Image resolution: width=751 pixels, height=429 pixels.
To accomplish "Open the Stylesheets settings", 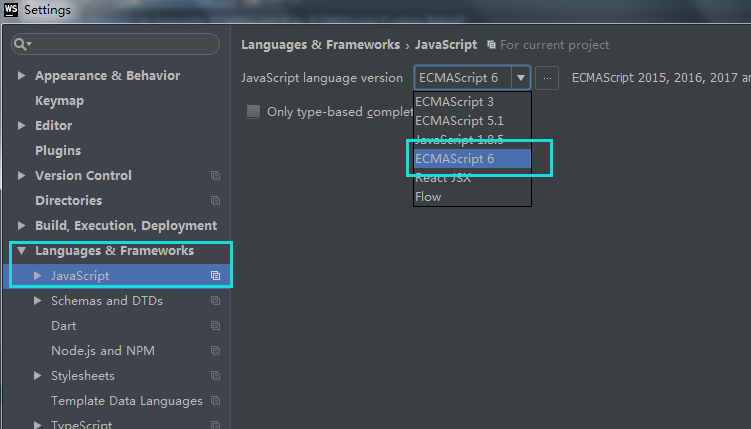I will click(x=83, y=375).
